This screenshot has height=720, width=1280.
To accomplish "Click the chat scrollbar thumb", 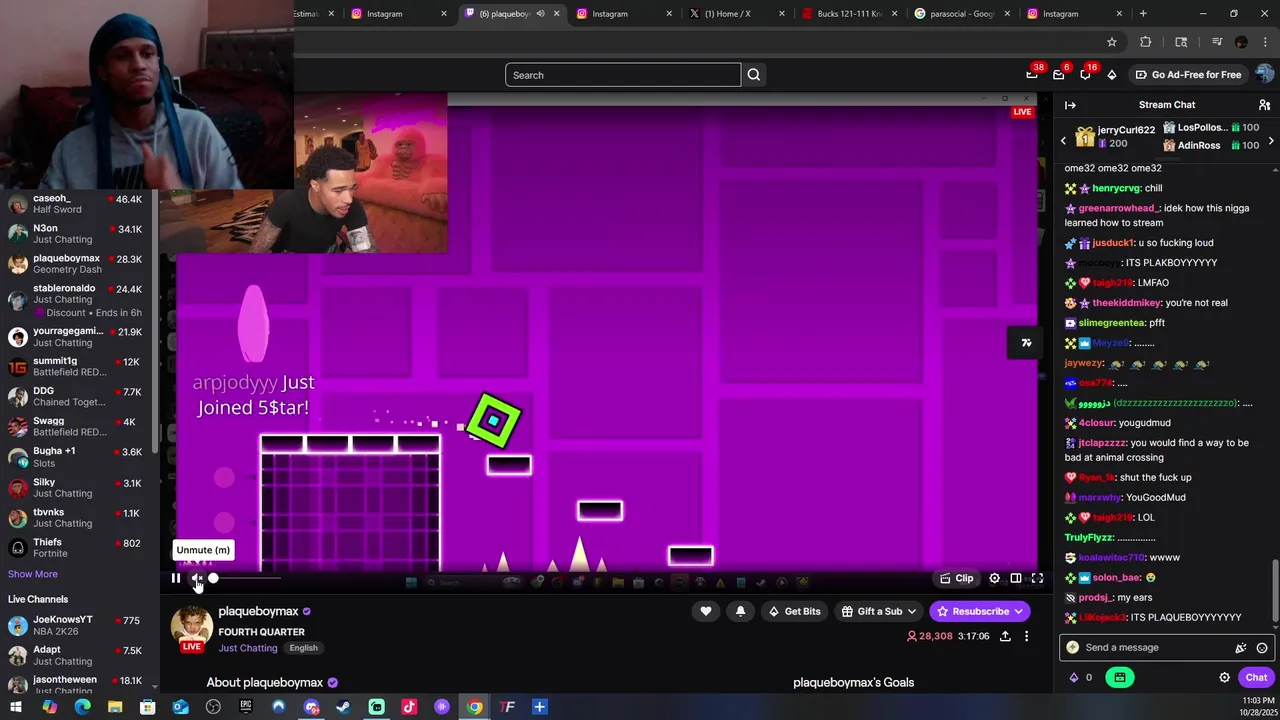I will pos(1274,590).
